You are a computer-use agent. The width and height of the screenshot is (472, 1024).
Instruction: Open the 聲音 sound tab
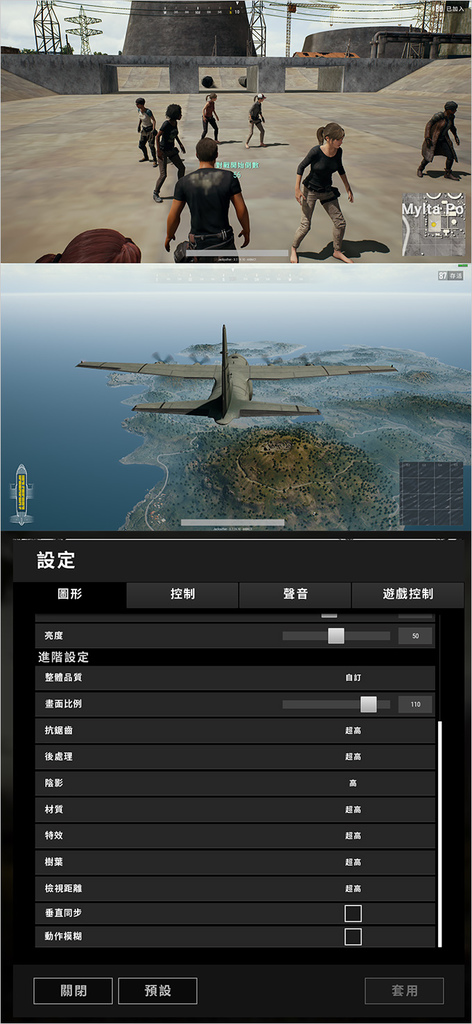coord(295,595)
